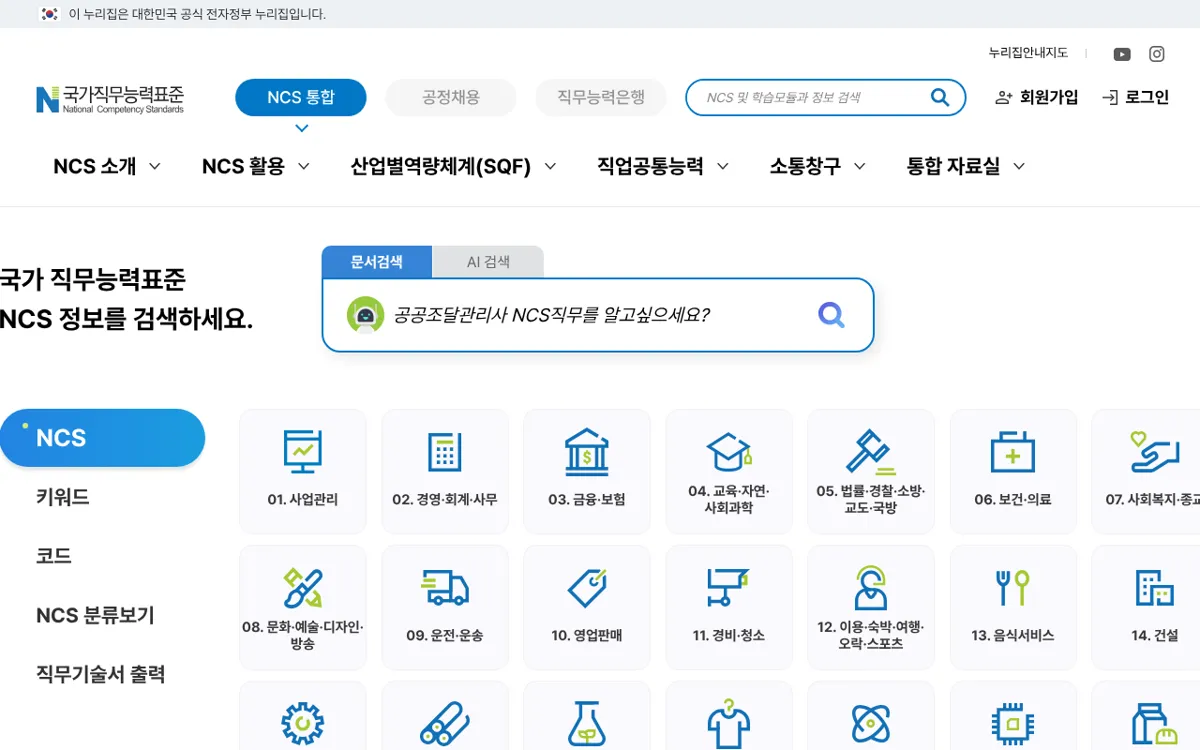
Task: Expand the NCS 활용 menu
Action: click(256, 166)
